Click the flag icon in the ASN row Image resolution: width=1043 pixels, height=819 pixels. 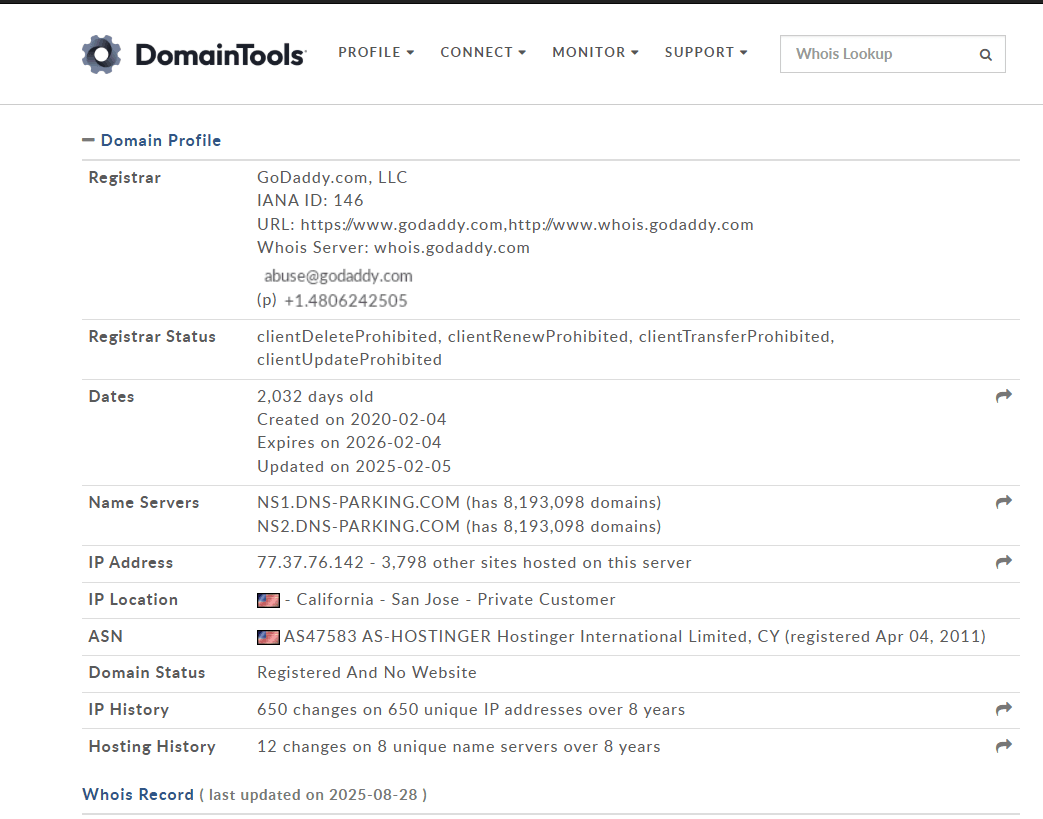[x=267, y=636]
